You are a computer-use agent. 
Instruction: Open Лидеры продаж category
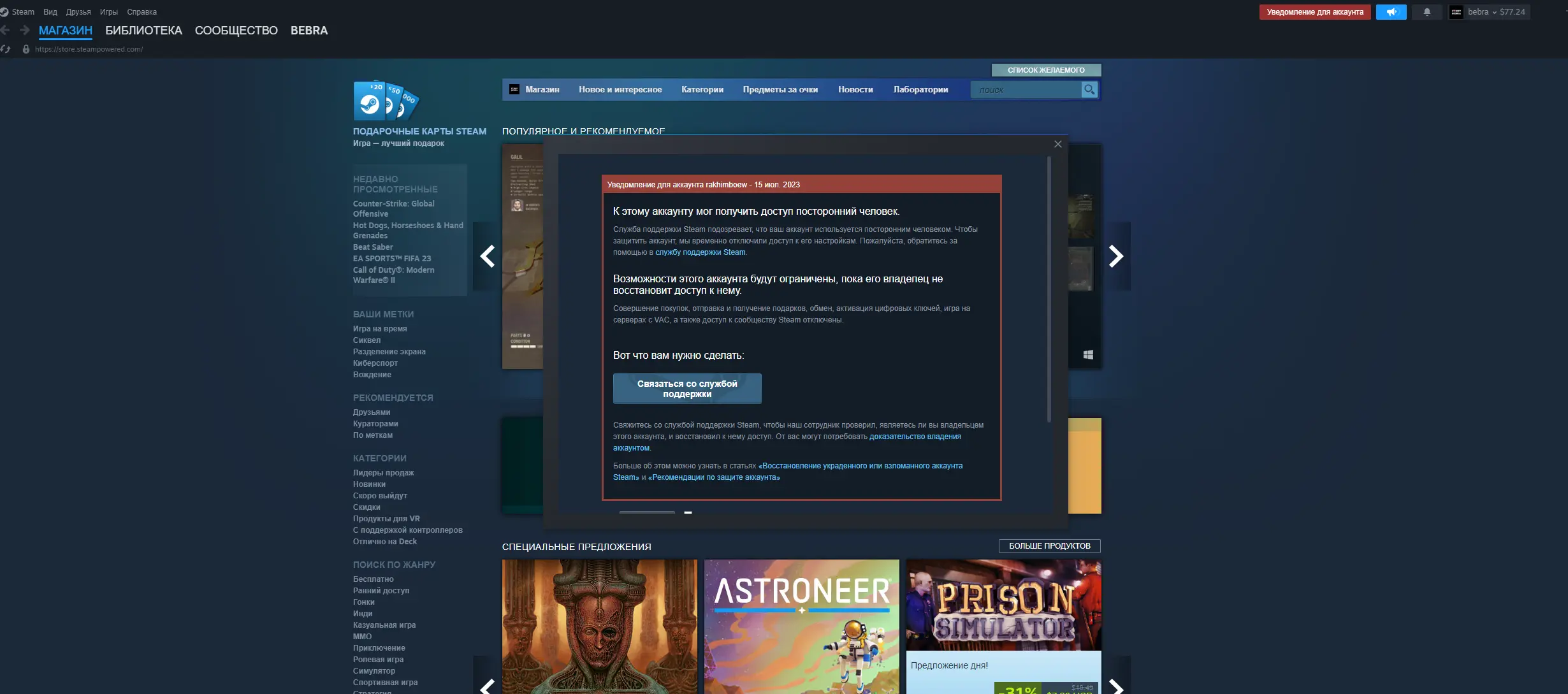pyautogui.click(x=383, y=473)
